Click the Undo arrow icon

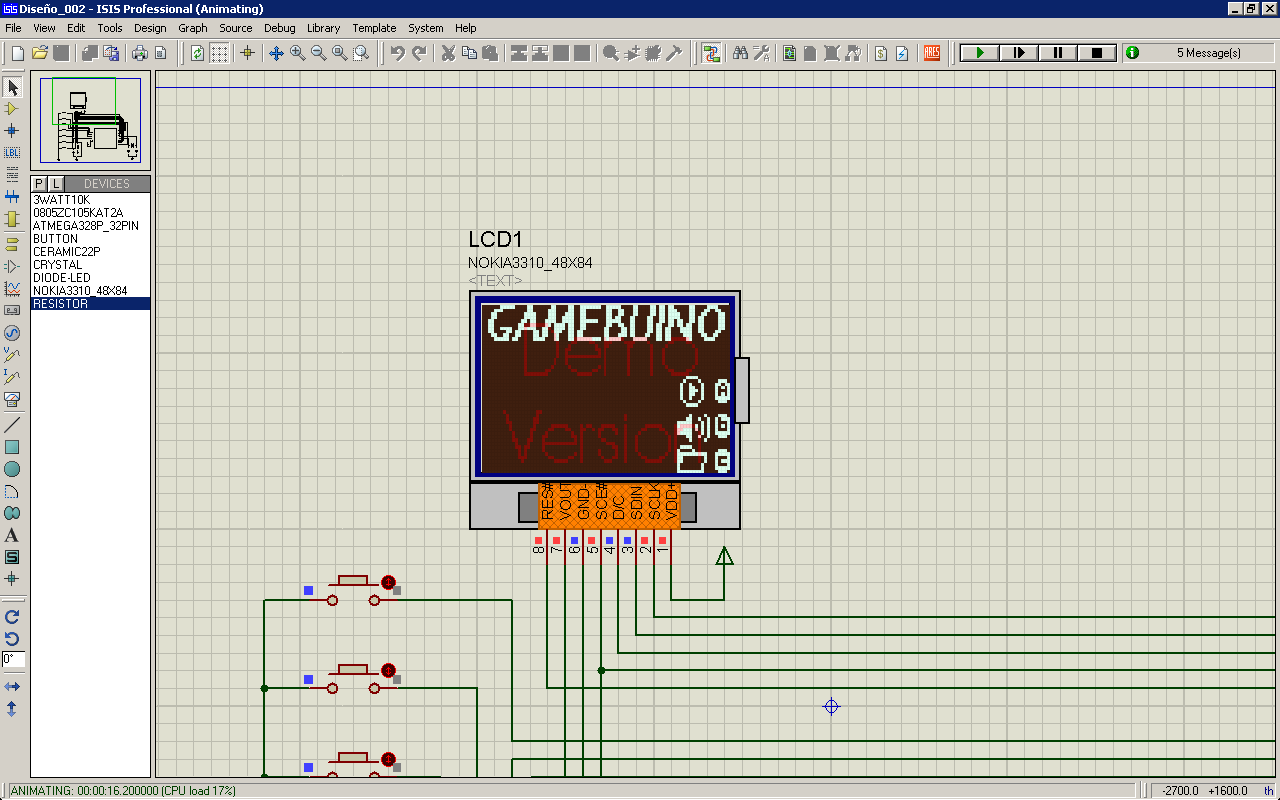tap(397, 53)
